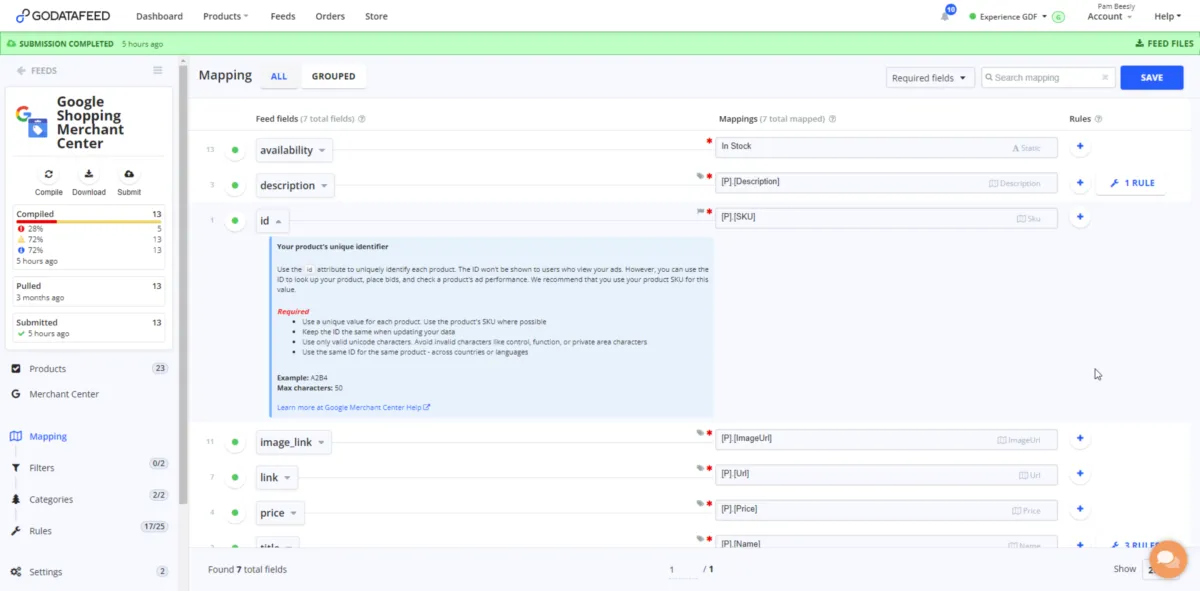
Task: Open the 1 RULE button for description
Action: point(1133,183)
